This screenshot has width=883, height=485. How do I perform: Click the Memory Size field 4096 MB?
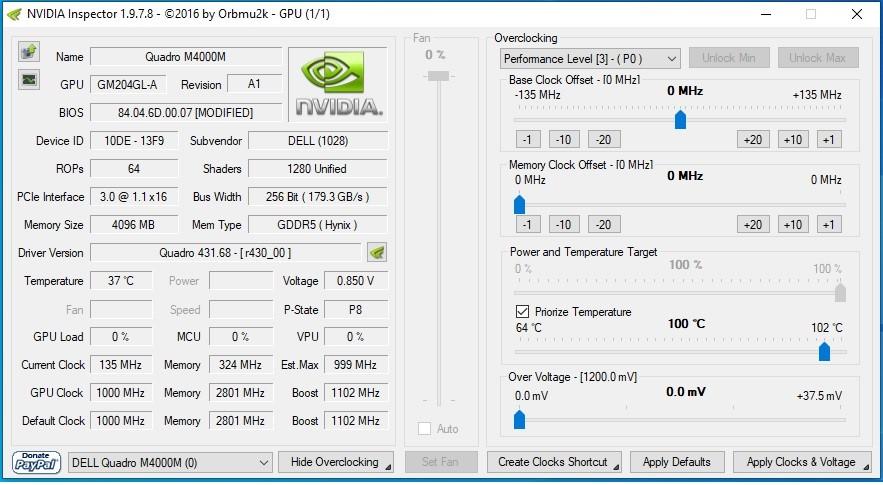point(134,225)
